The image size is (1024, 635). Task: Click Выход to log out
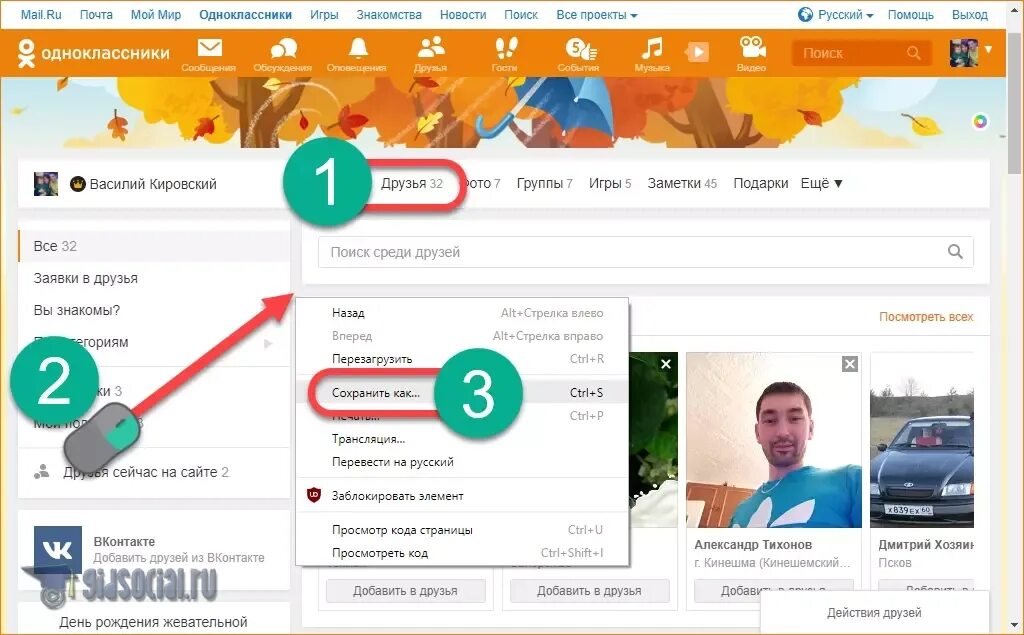point(970,14)
